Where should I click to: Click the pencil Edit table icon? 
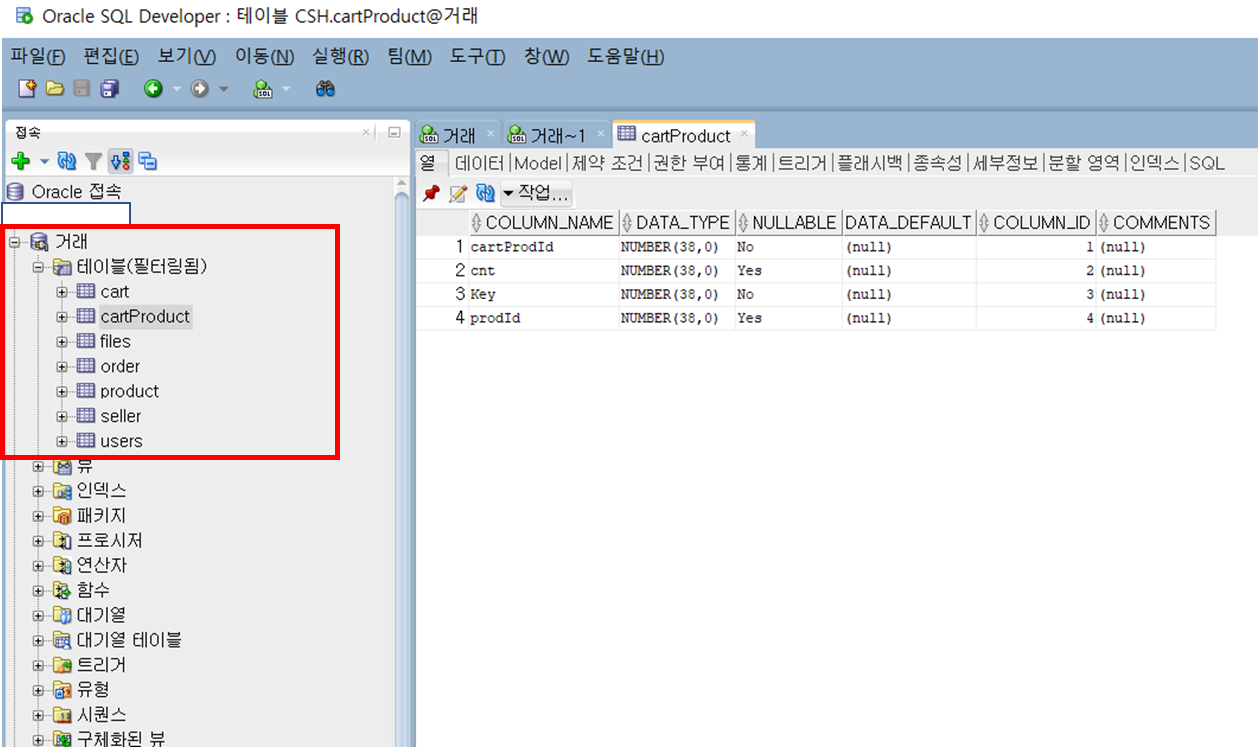point(458,193)
